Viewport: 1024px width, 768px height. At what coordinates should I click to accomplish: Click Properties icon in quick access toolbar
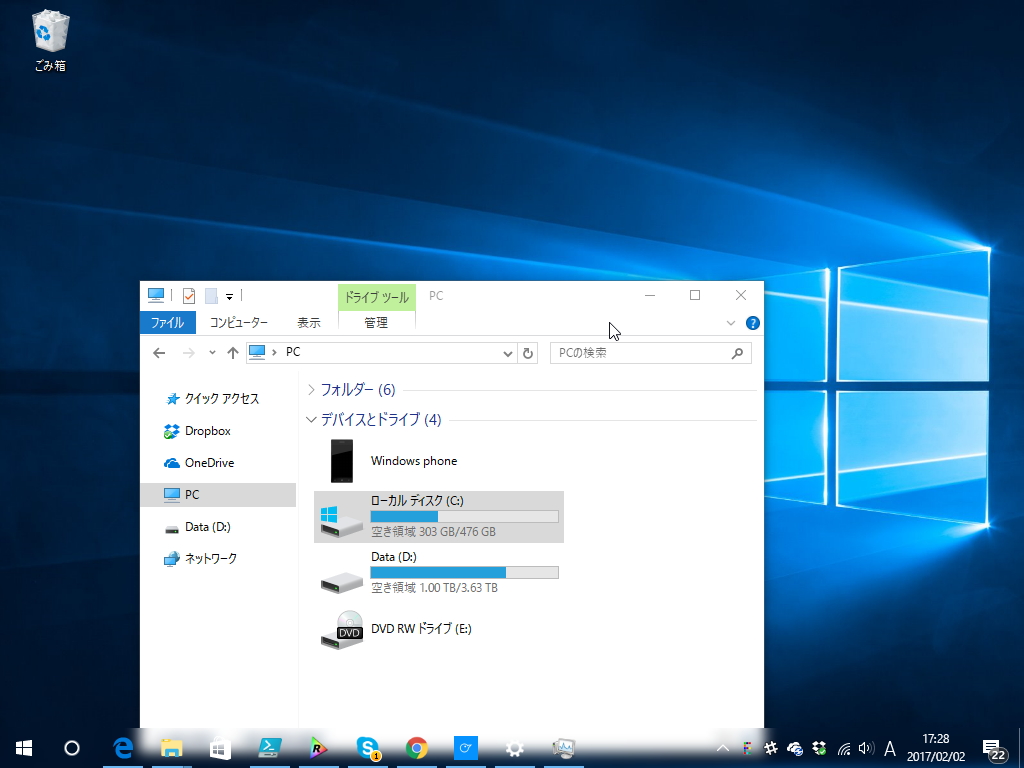(189, 296)
